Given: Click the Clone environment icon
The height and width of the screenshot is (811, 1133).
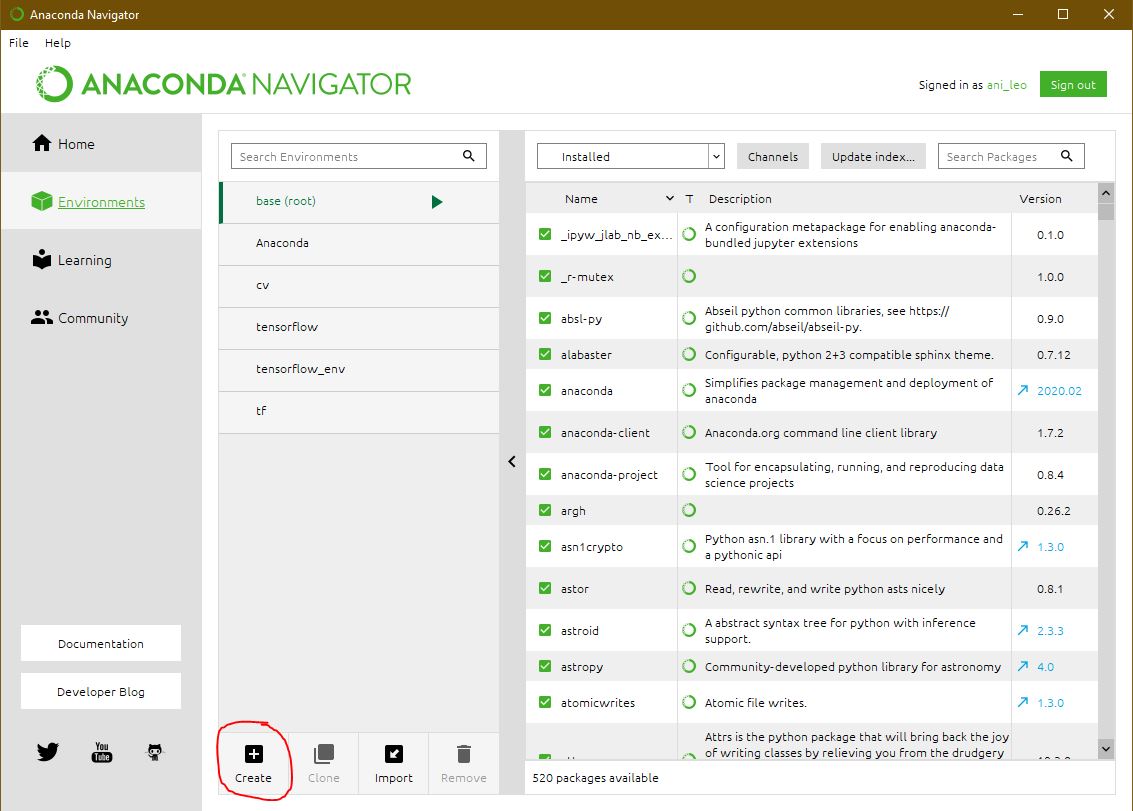Looking at the screenshot, I should (324, 754).
